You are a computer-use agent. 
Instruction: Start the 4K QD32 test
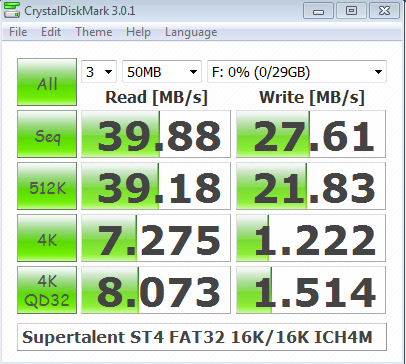(x=47, y=290)
